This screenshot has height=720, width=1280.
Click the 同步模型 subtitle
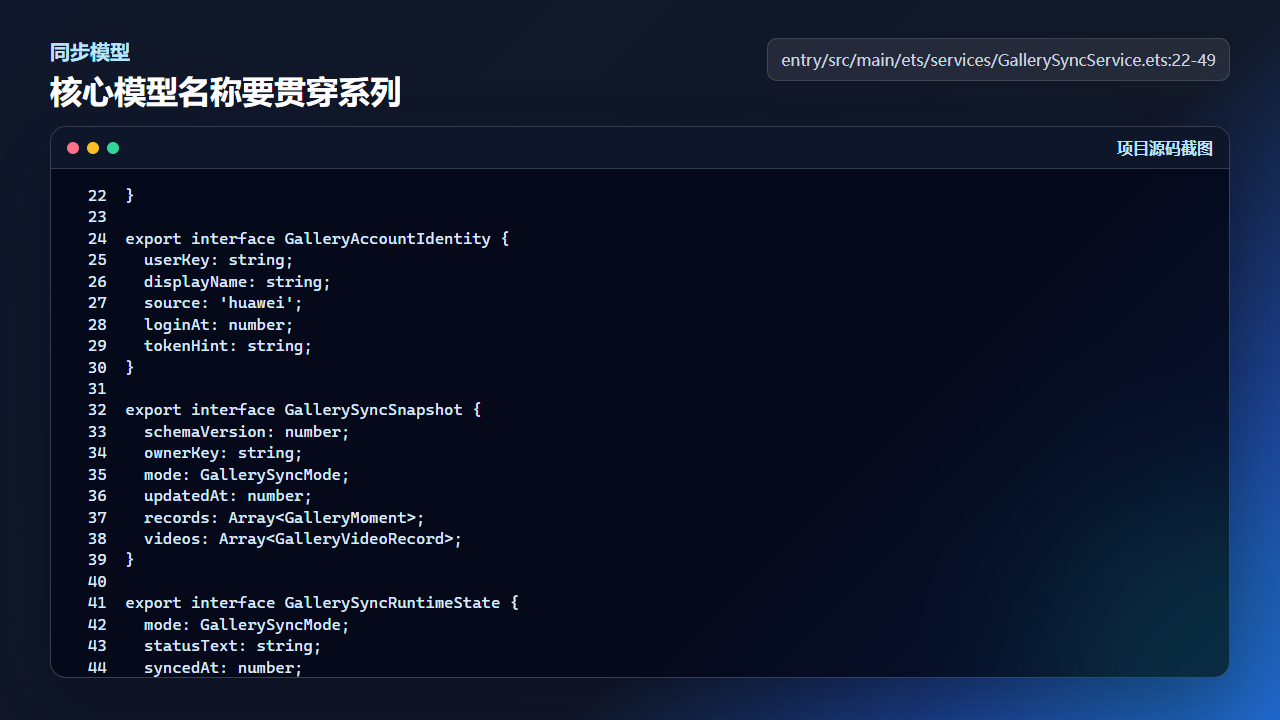(90, 52)
